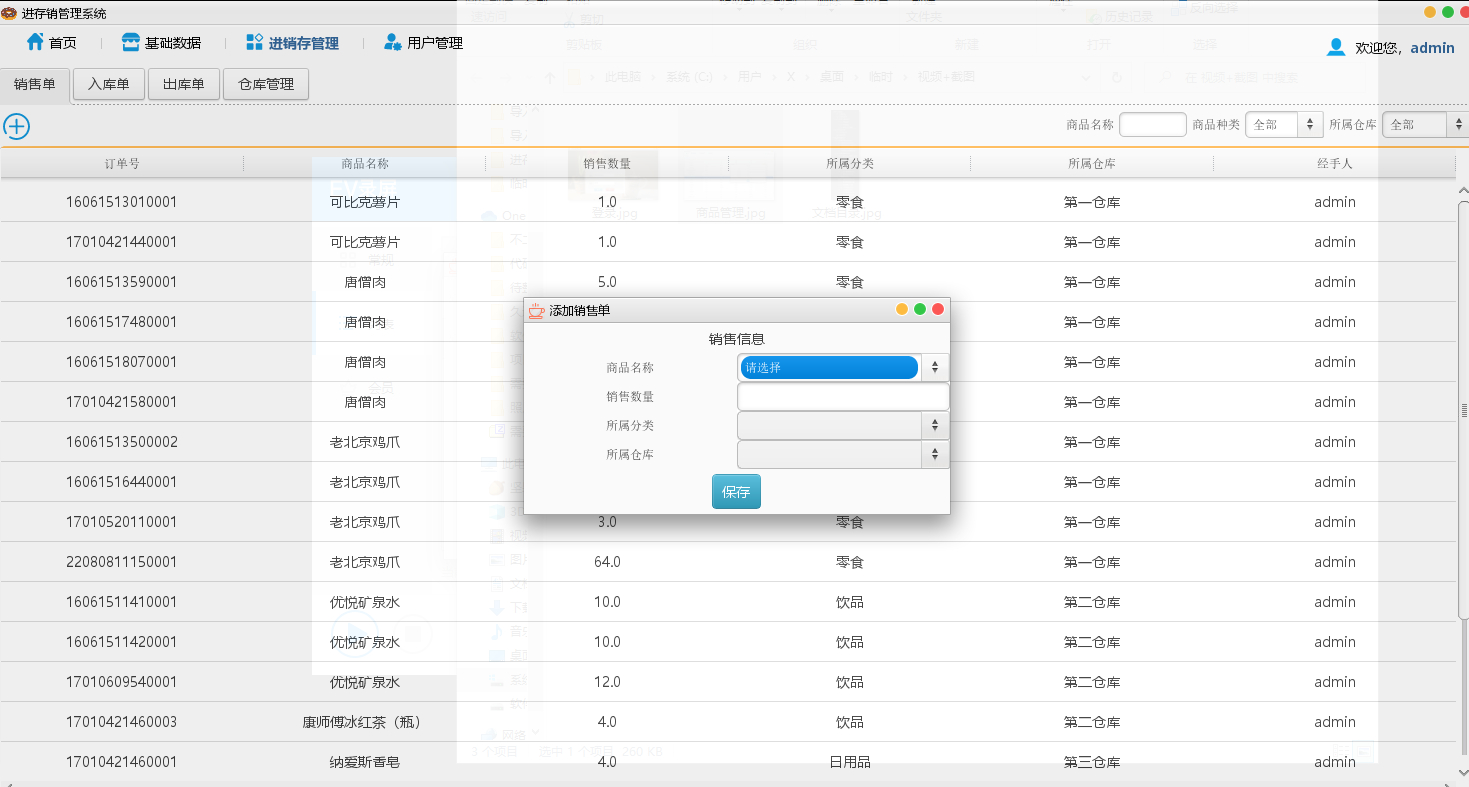
Task: Click the admin user avatar icon
Action: pyautogui.click(x=1335, y=46)
